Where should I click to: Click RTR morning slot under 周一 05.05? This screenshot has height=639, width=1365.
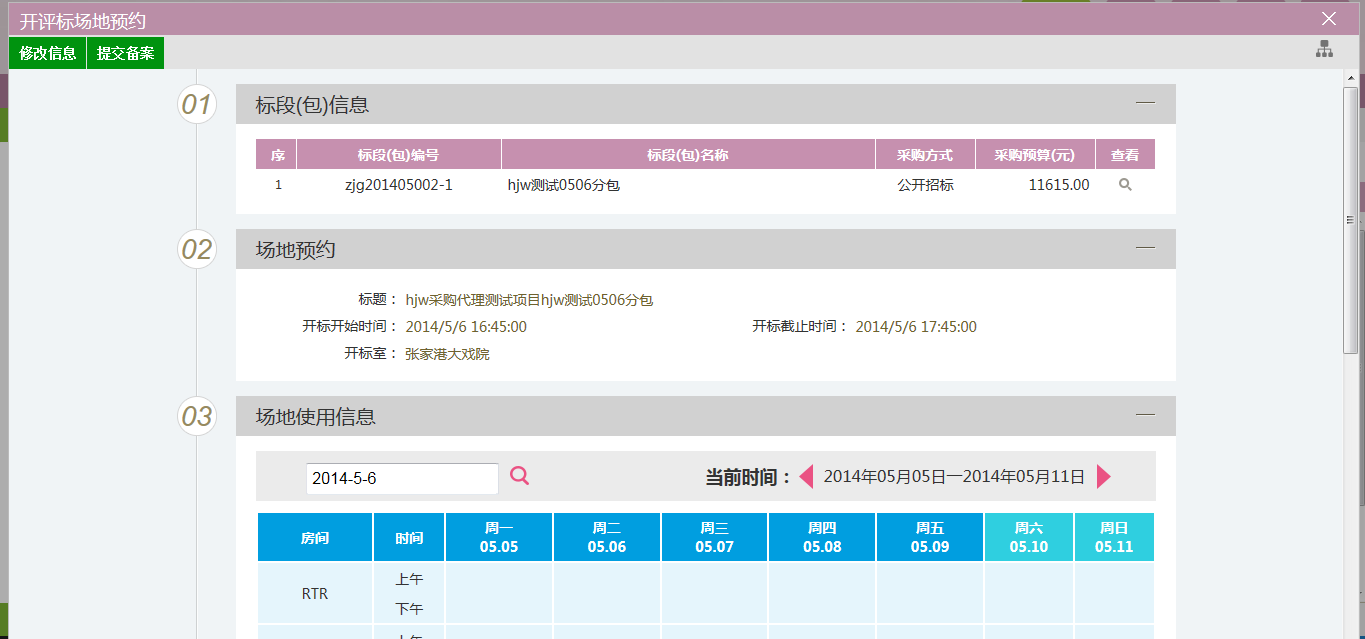[x=499, y=578]
